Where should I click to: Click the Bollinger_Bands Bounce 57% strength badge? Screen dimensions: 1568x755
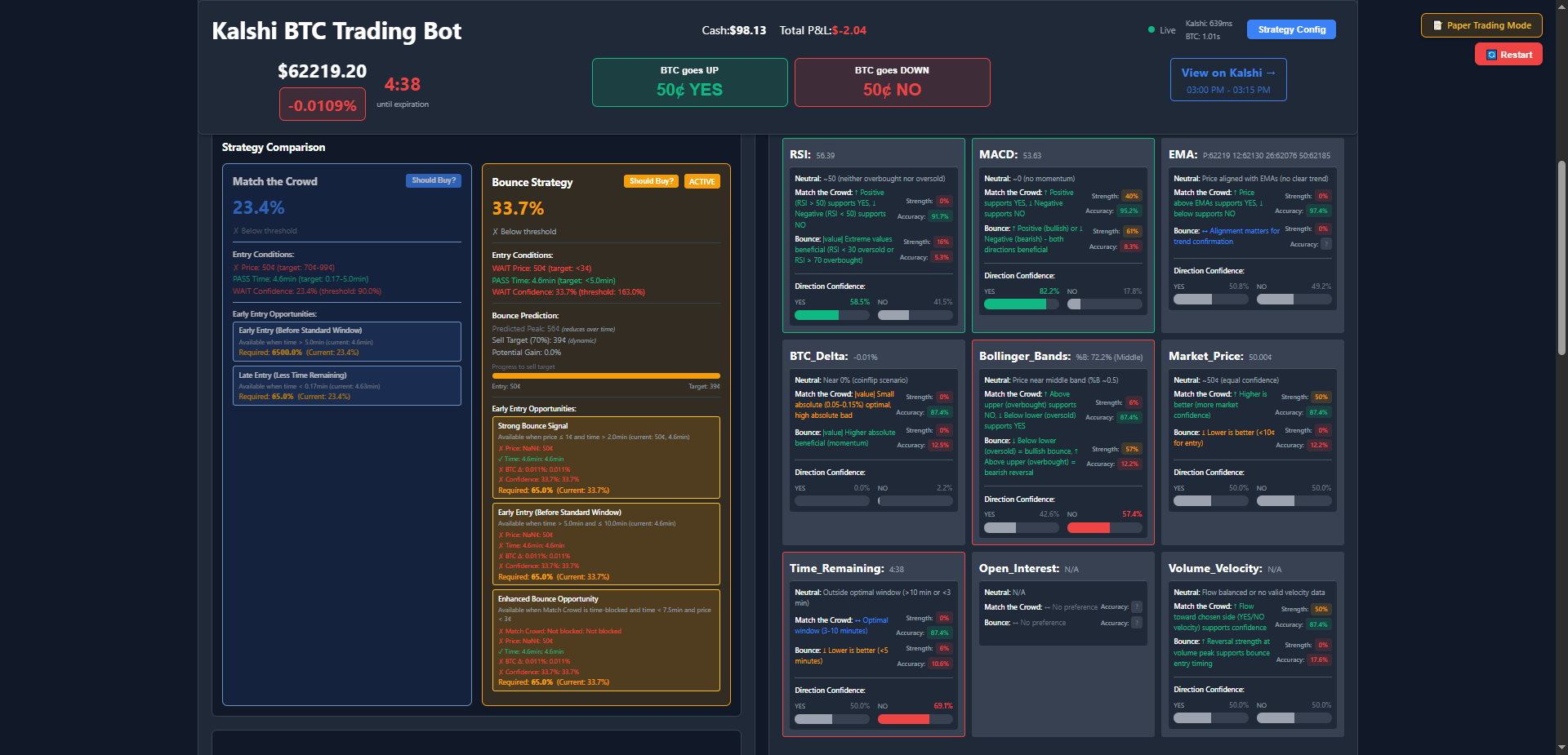[x=1131, y=449]
